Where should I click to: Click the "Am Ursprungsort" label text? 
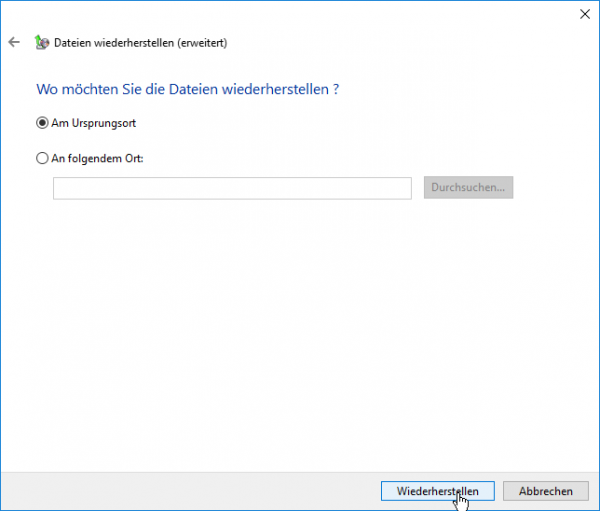click(x=94, y=123)
